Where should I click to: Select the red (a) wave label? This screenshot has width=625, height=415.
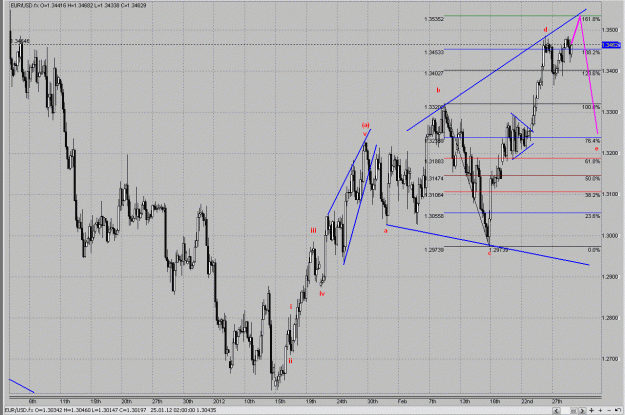[x=366, y=125]
